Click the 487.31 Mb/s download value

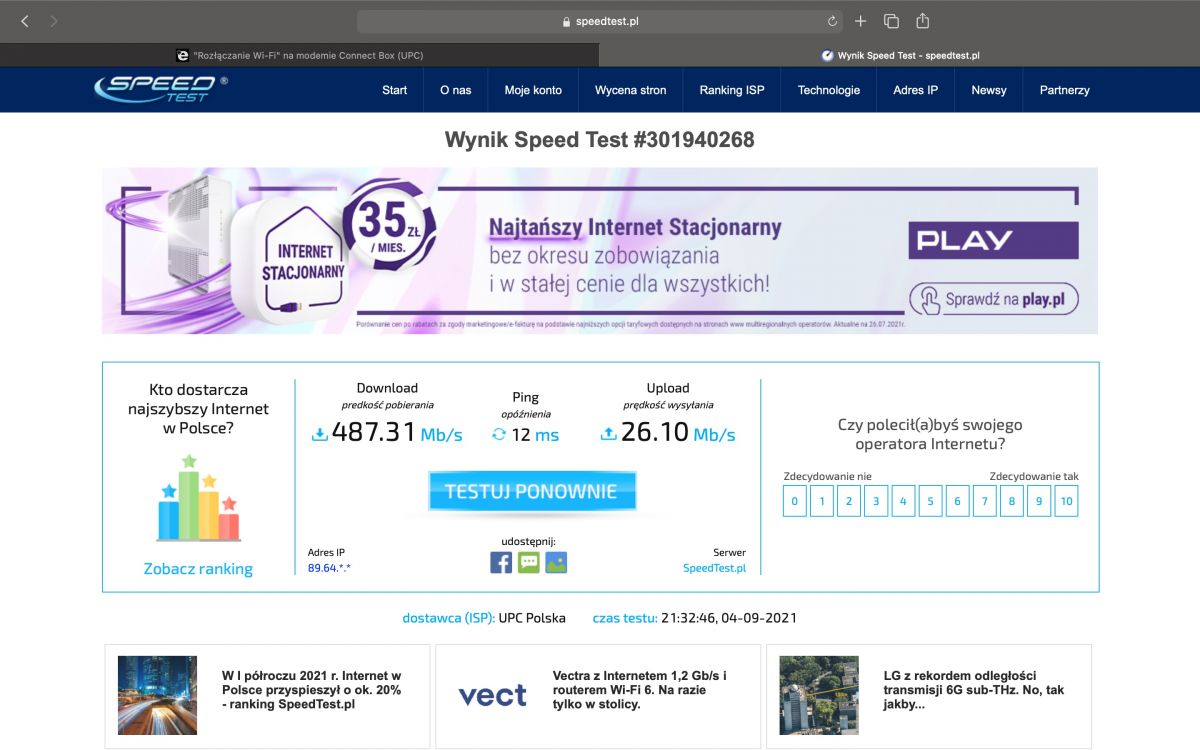coord(397,433)
